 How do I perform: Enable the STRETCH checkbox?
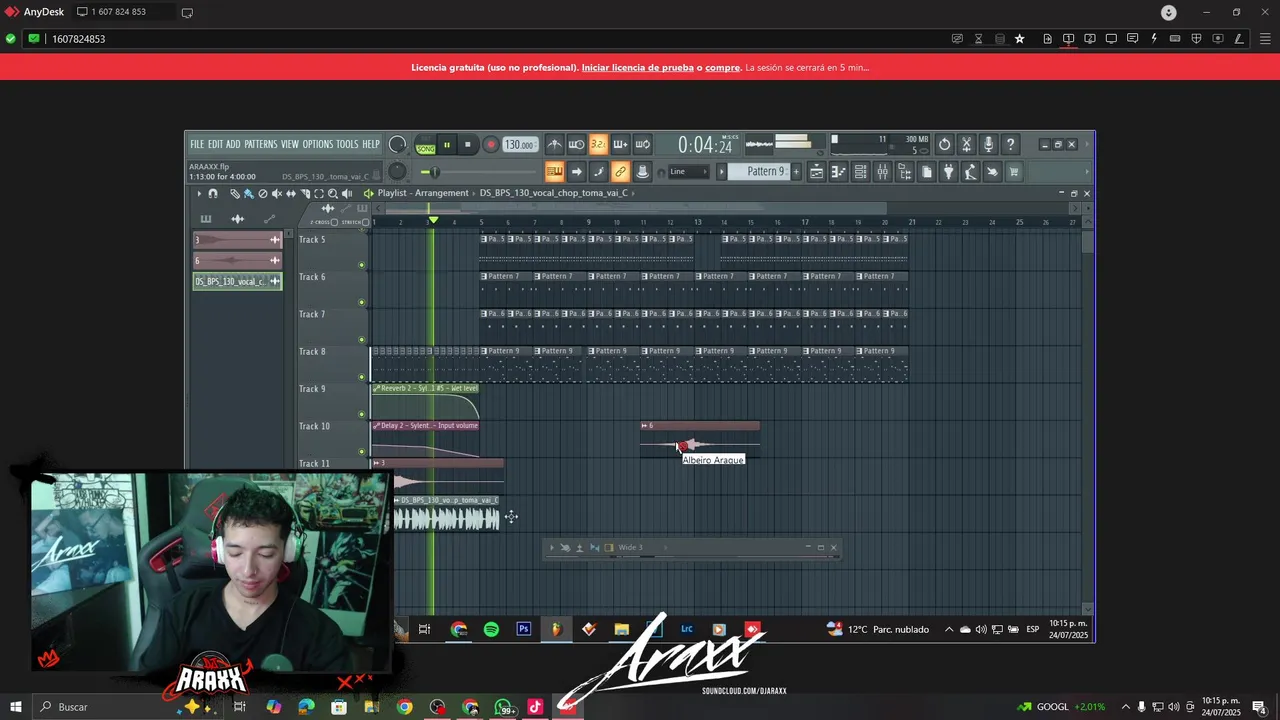(366, 222)
